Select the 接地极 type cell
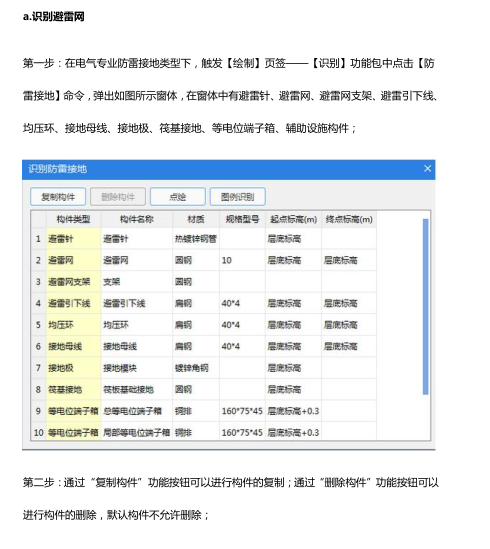 pos(74,368)
